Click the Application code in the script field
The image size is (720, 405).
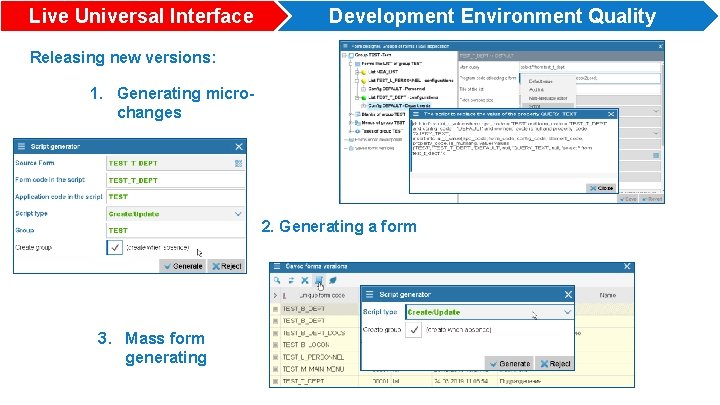tap(175, 197)
